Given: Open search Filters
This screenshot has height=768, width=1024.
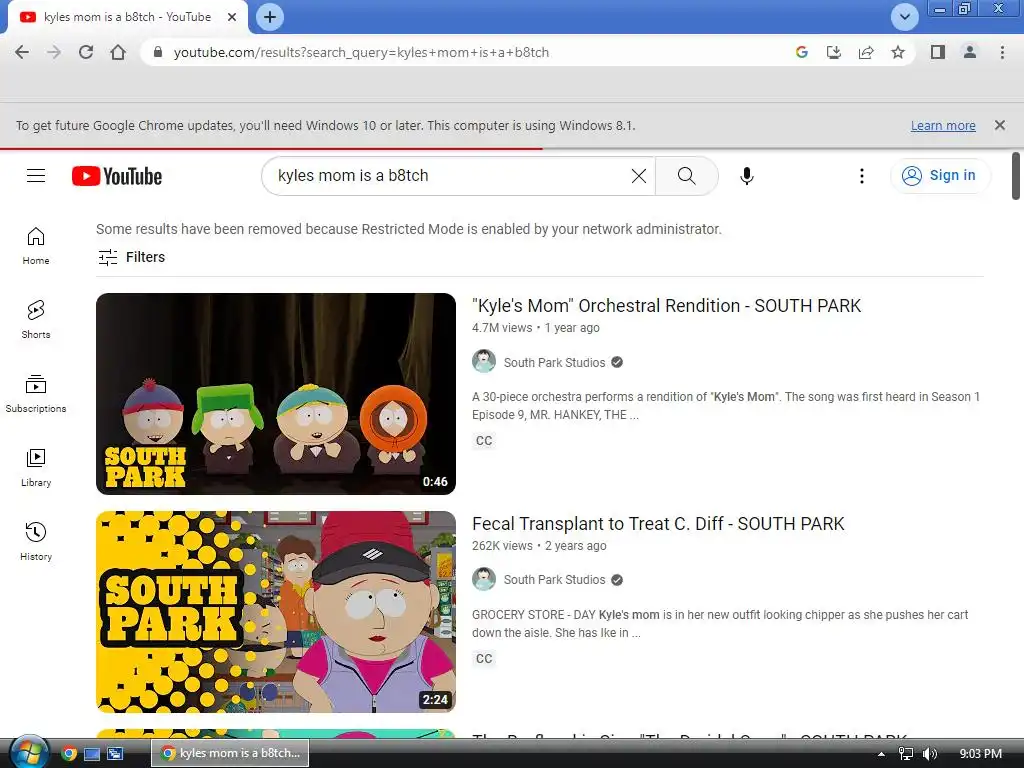Looking at the screenshot, I should pos(131,257).
